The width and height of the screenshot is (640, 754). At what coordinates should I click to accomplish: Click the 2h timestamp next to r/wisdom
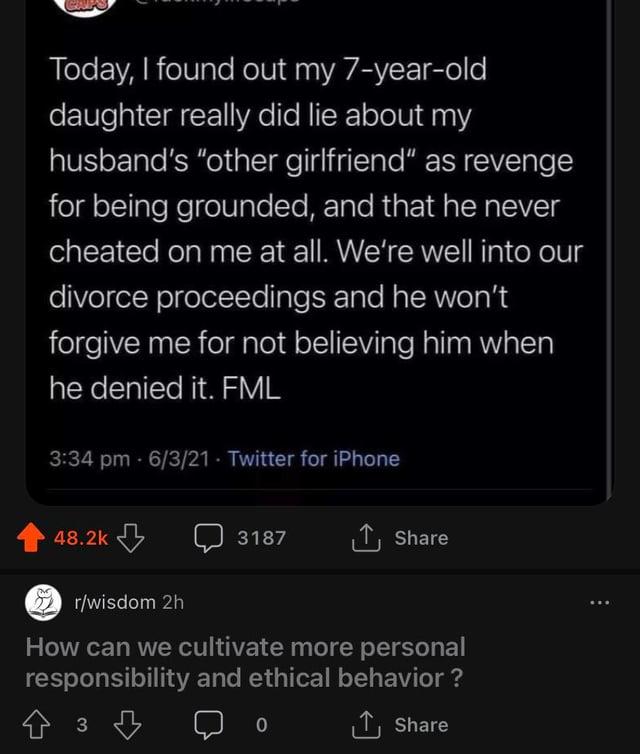pyautogui.click(x=173, y=602)
